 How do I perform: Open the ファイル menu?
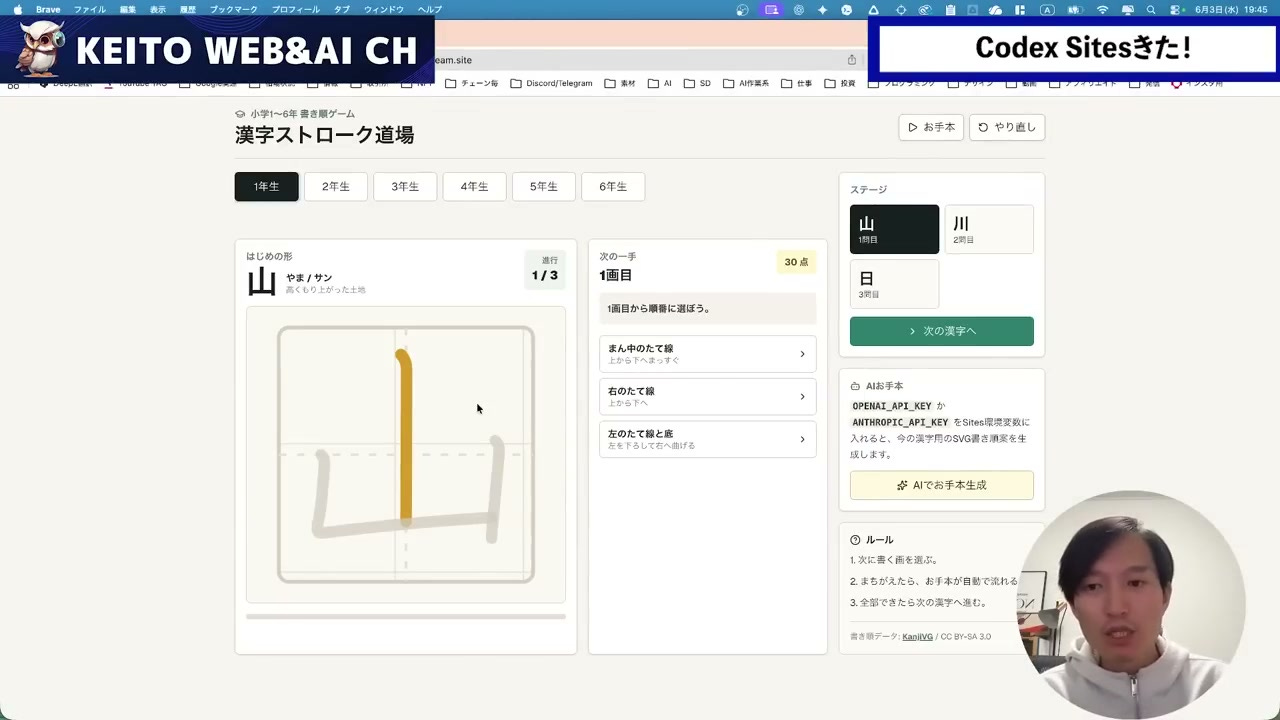[90, 9]
